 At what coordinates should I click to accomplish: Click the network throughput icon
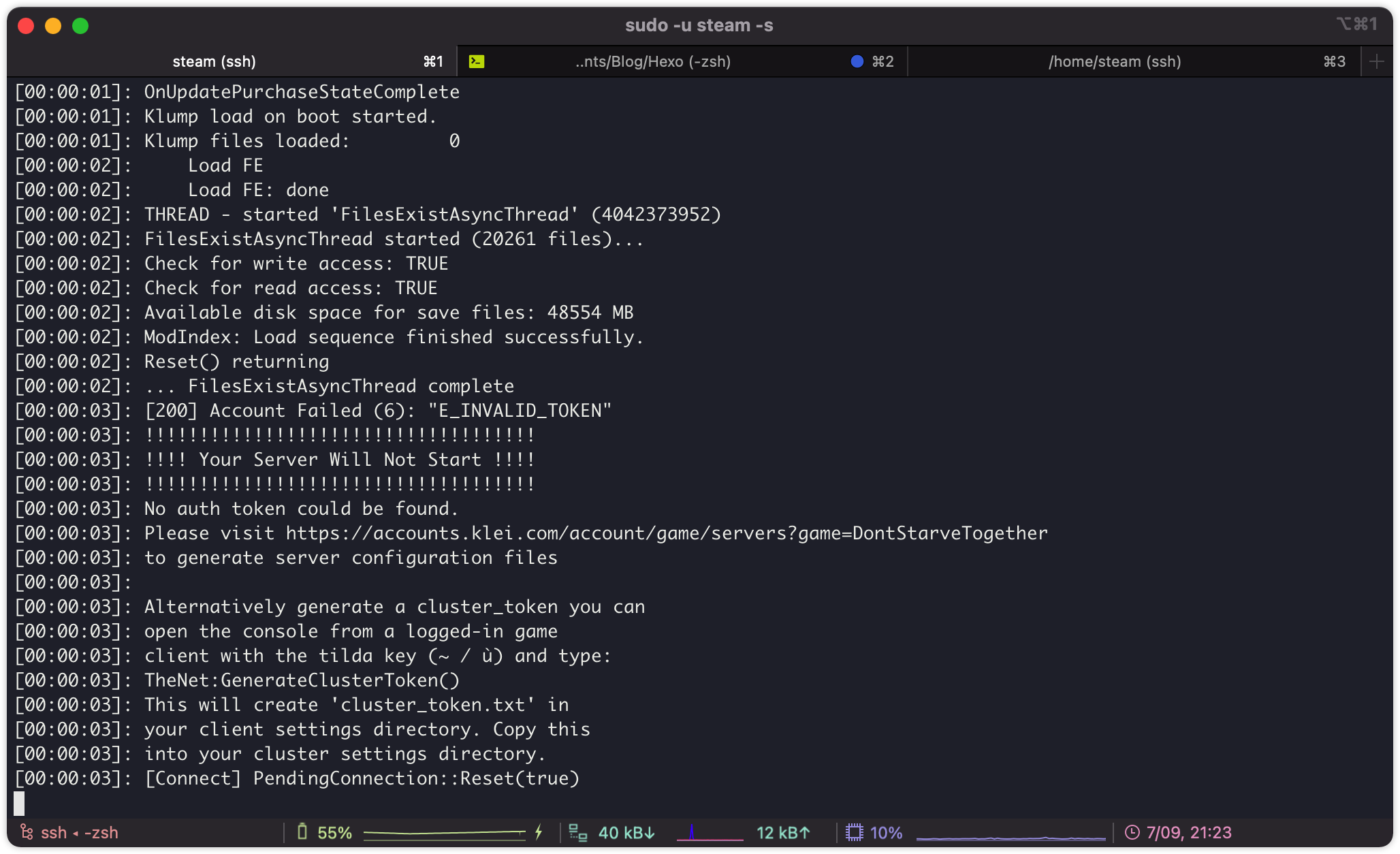pyautogui.click(x=577, y=832)
